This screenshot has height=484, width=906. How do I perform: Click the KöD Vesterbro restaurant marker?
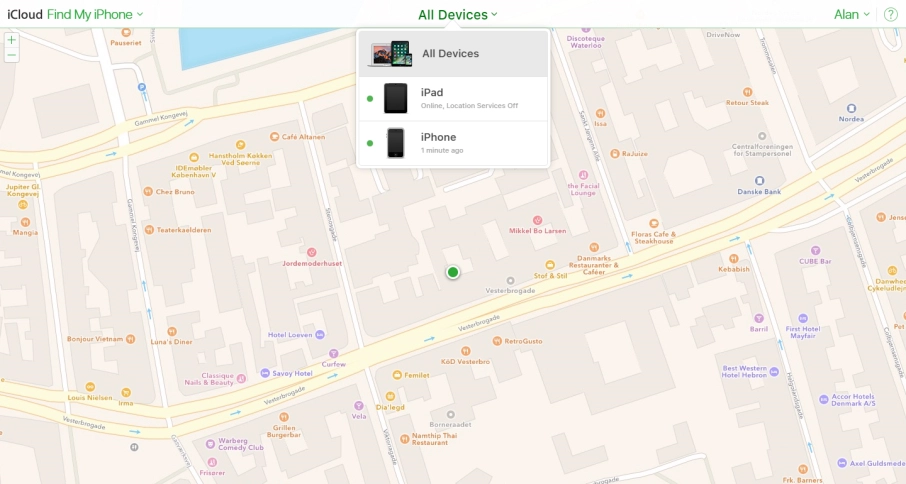[x=465, y=351]
